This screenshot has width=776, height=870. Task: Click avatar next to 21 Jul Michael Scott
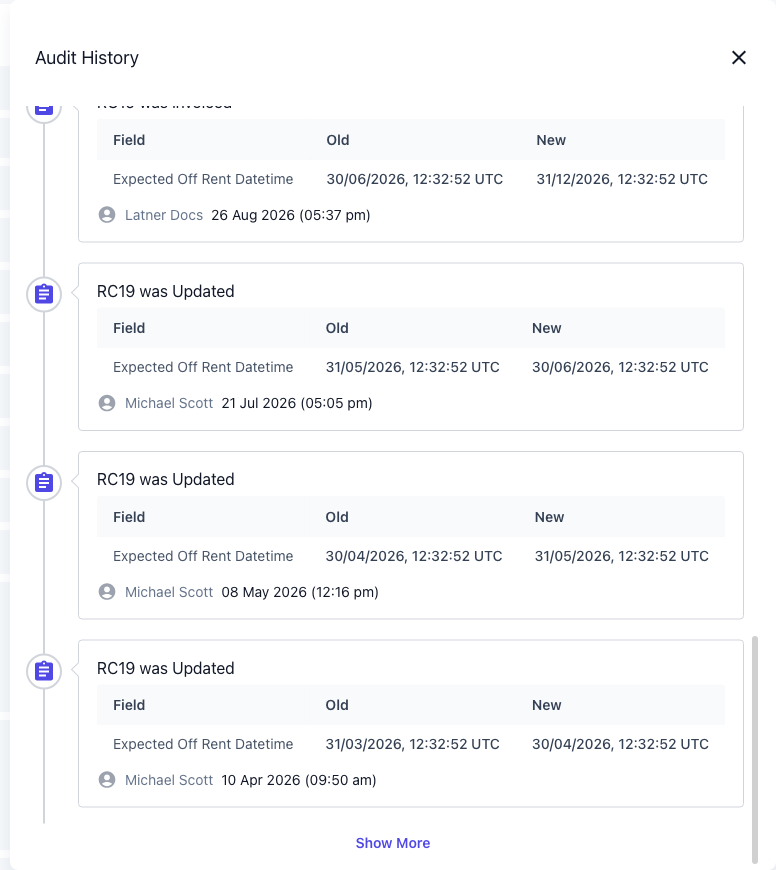107,403
